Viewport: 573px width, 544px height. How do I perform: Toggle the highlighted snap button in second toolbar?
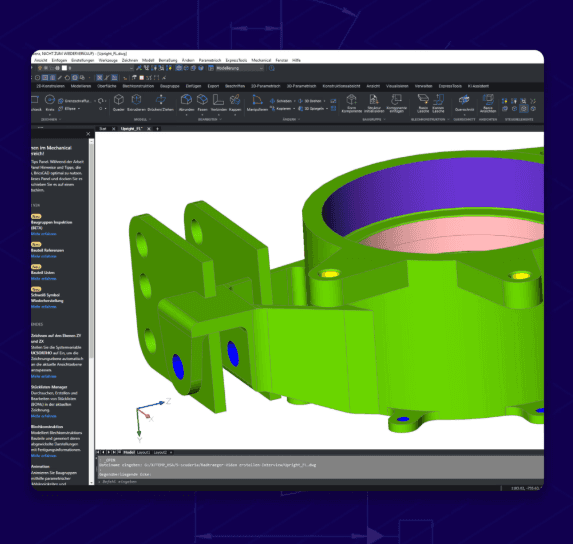click(99, 78)
